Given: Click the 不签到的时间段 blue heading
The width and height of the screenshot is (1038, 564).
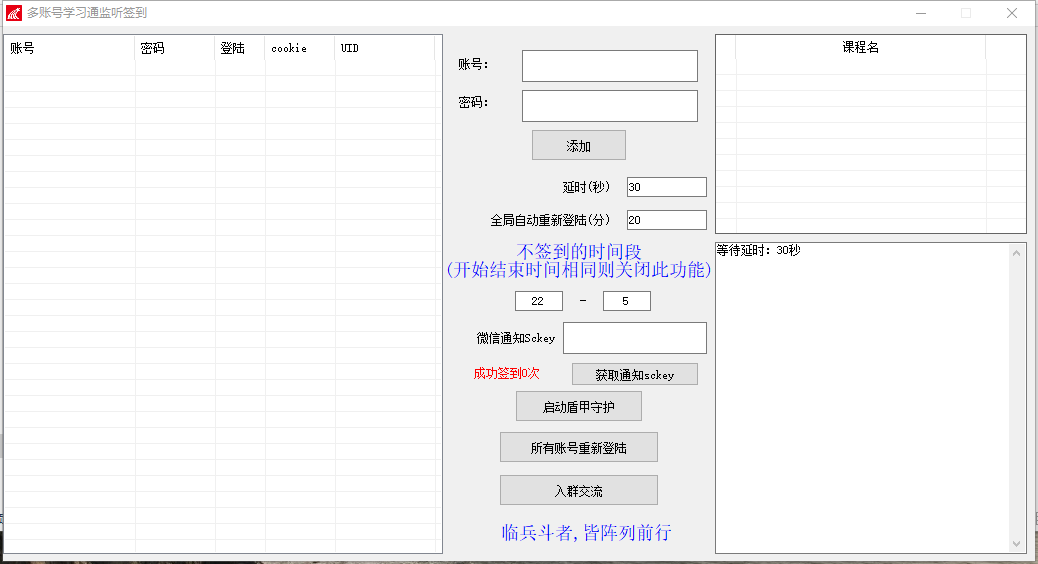Looking at the screenshot, I should pyautogui.click(x=579, y=252).
